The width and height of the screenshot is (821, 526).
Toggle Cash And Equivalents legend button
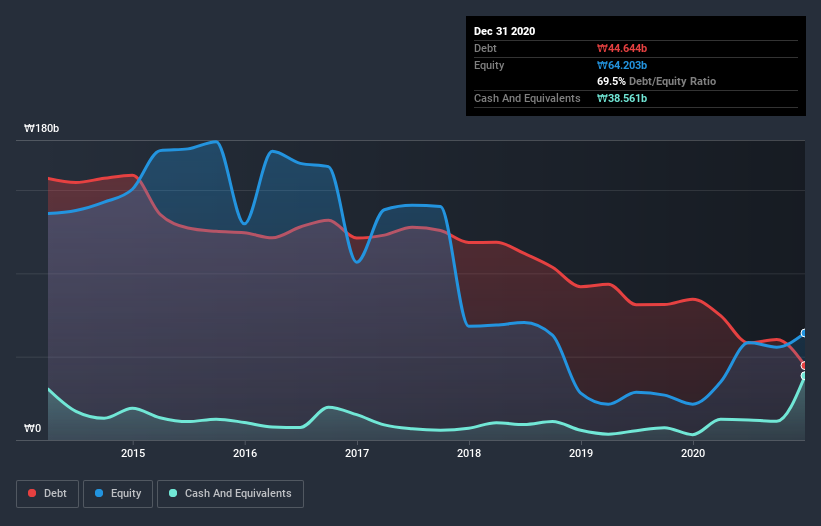coord(230,494)
